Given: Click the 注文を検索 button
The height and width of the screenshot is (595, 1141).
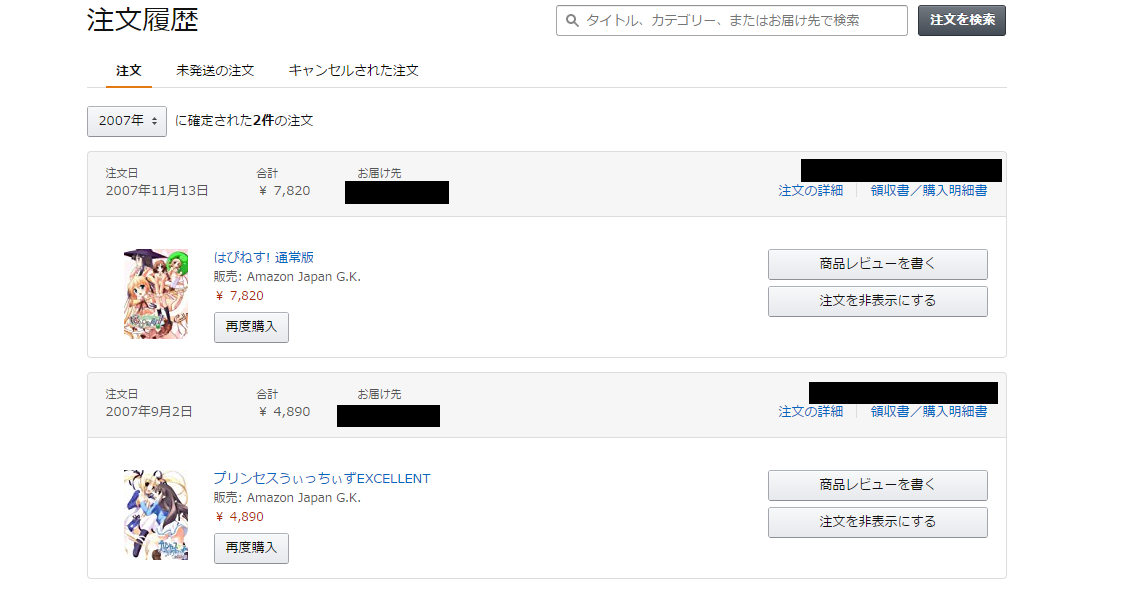Looking at the screenshot, I should (962, 20).
